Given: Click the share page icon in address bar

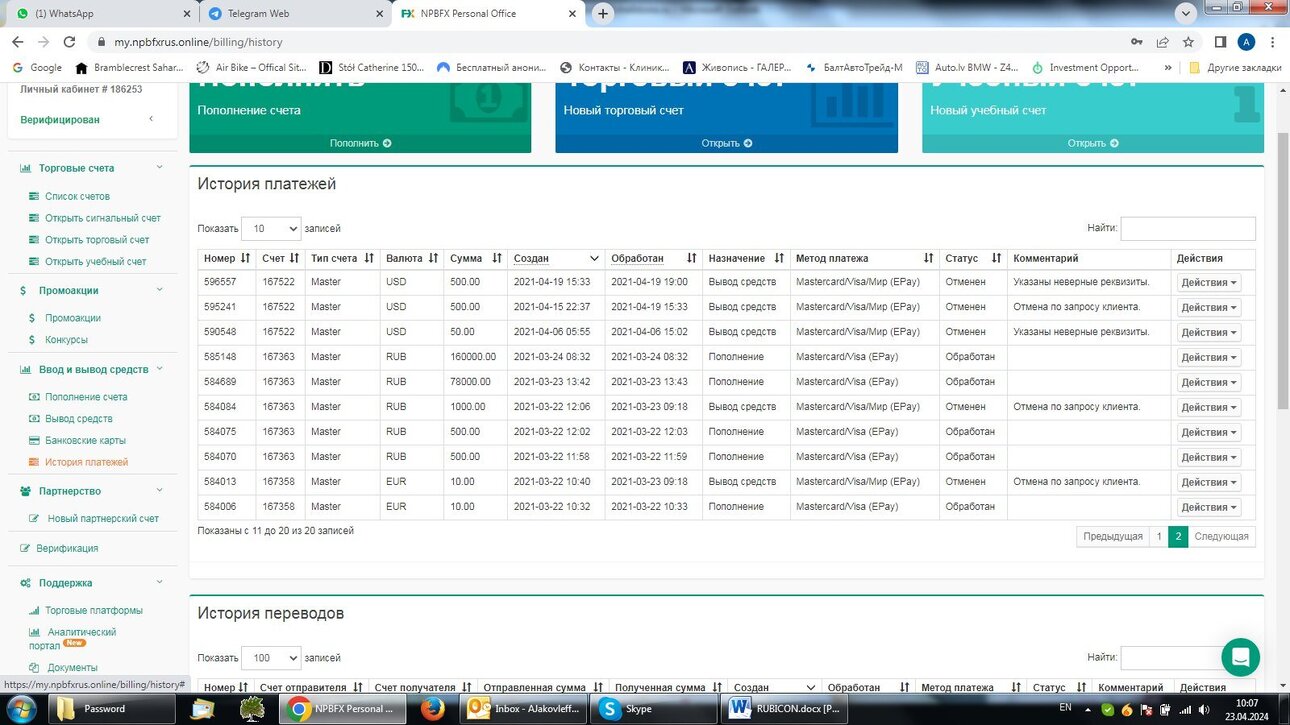Looking at the screenshot, I should pos(1162,42).
